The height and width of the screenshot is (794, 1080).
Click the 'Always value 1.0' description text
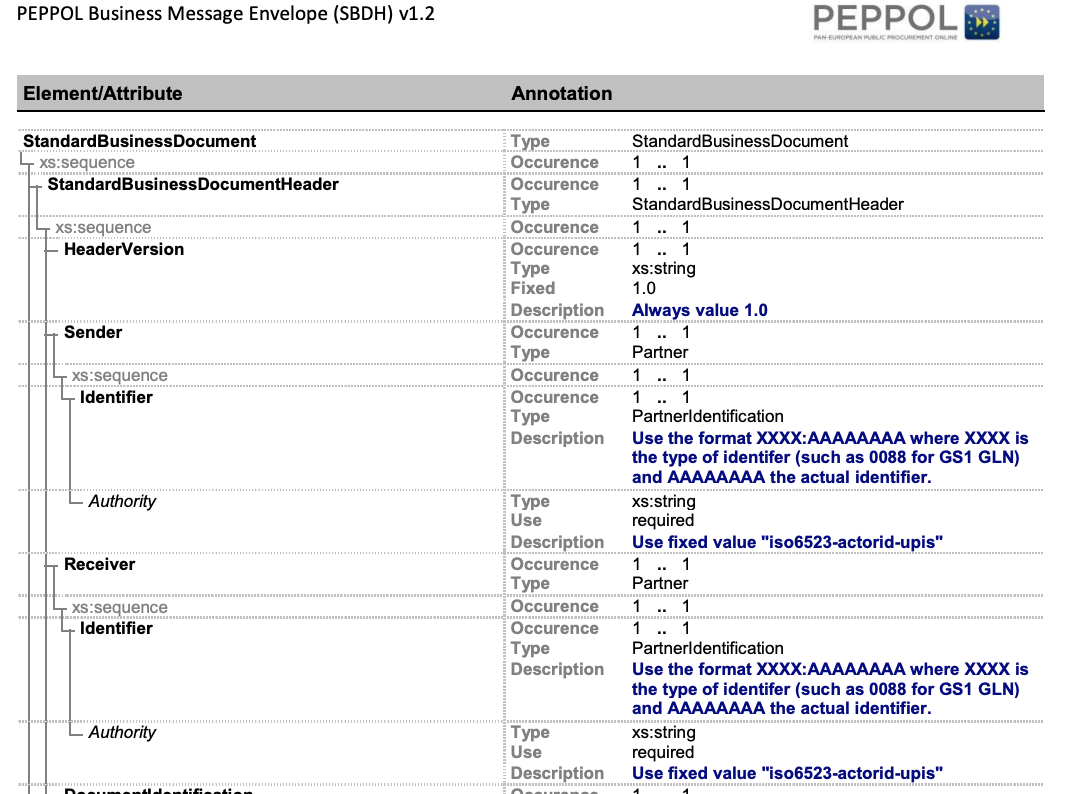coord(700,311)
